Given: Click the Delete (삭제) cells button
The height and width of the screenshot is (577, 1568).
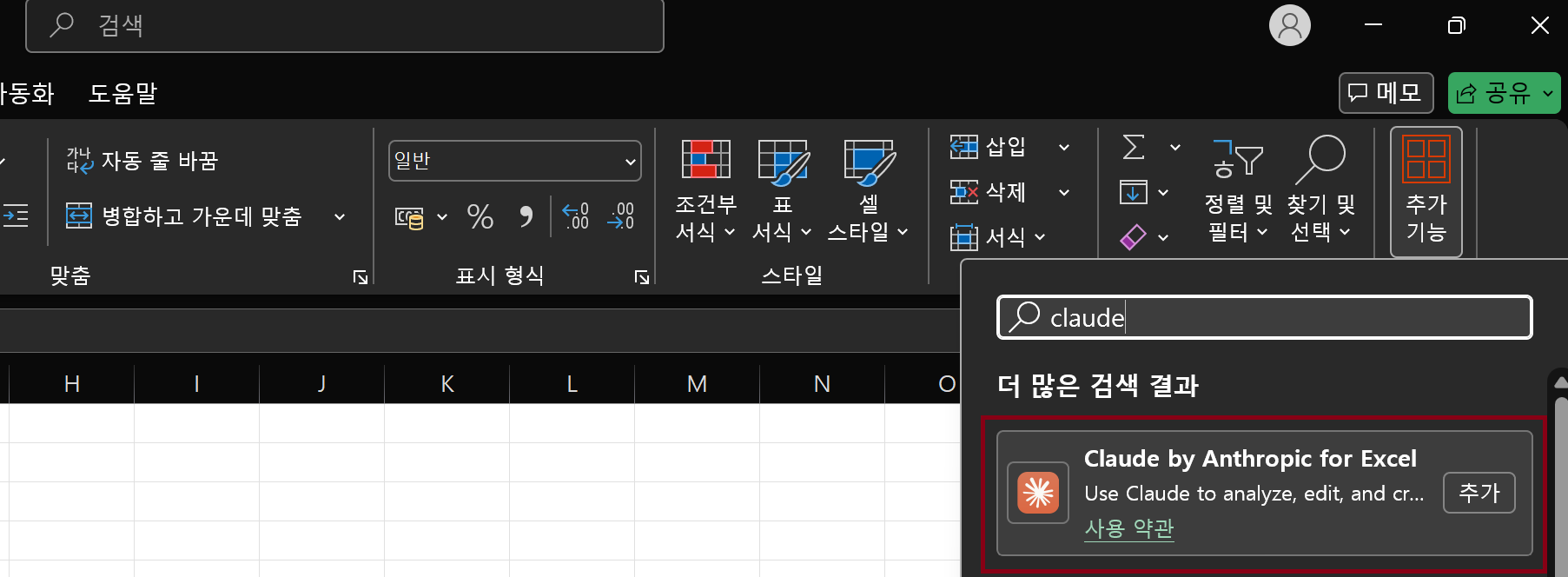Looking at the screenshot, I should 989,192.
